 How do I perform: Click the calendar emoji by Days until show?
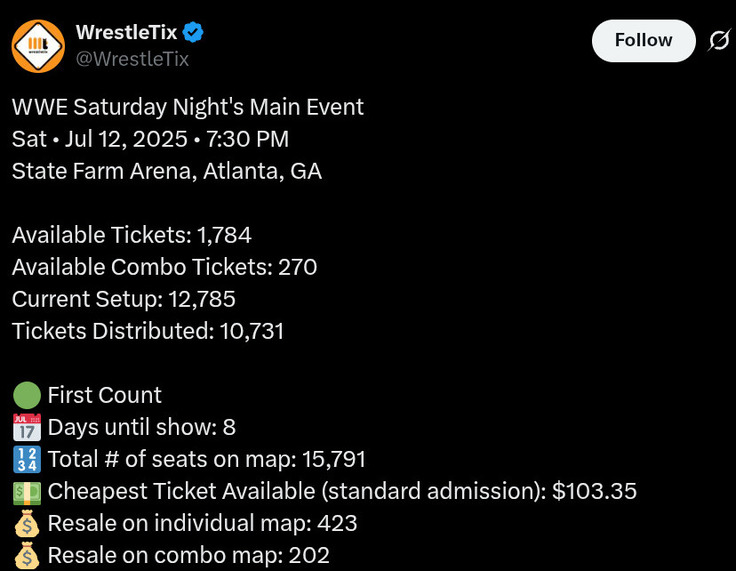(x=27, y=427)
